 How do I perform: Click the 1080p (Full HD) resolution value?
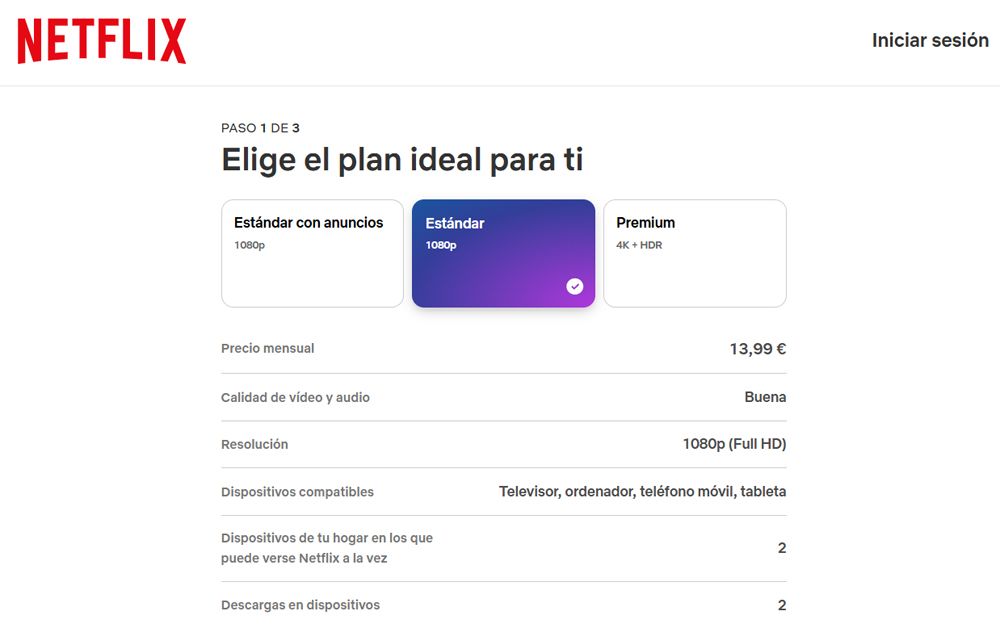(x=732, y=443)
